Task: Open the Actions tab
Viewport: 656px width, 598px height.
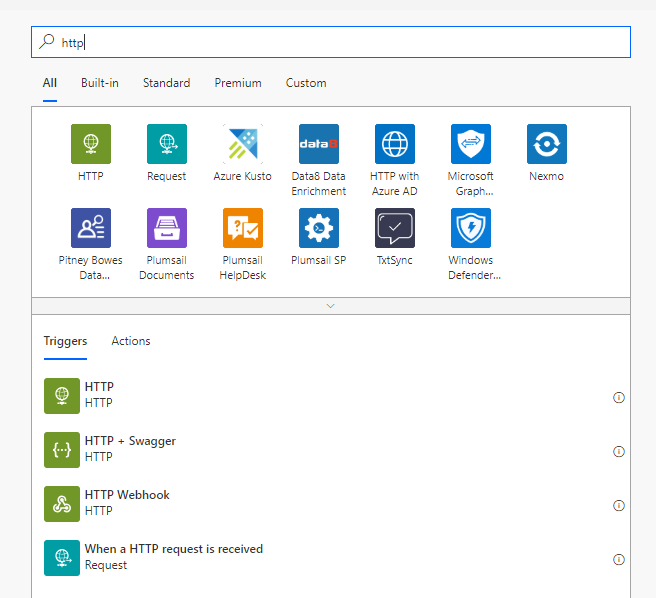Action: point(131,341)
